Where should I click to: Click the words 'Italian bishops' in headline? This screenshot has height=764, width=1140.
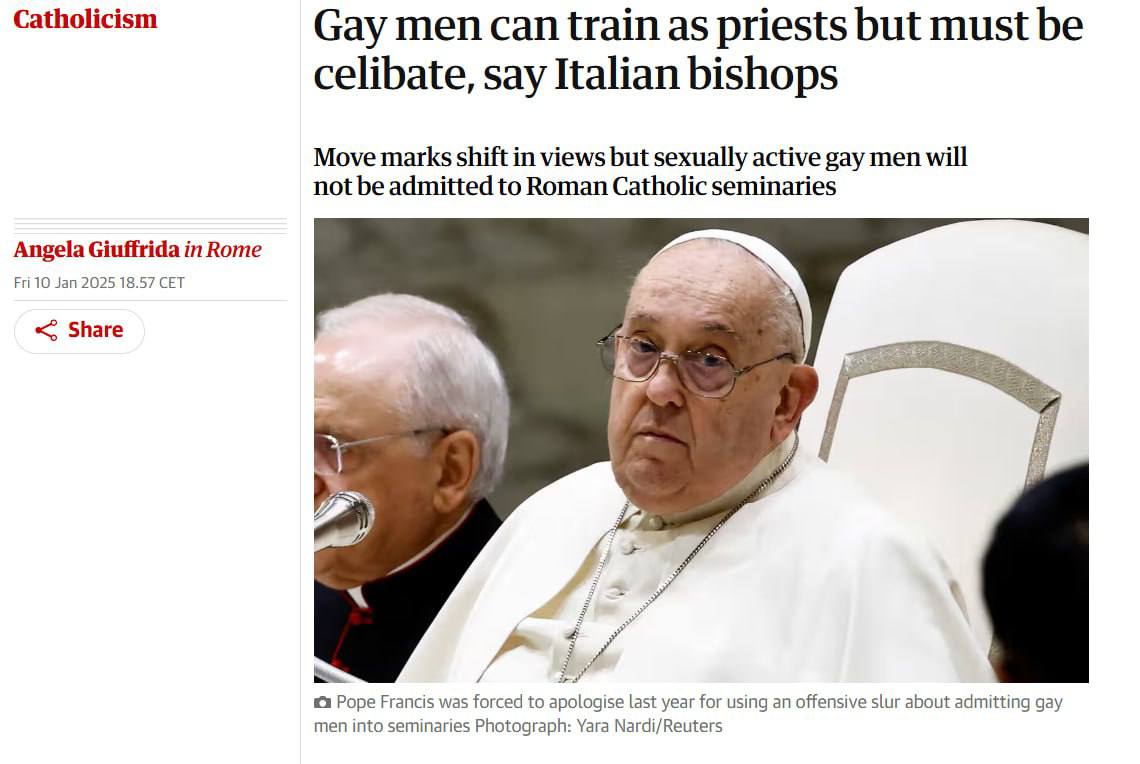click(696, 74)
